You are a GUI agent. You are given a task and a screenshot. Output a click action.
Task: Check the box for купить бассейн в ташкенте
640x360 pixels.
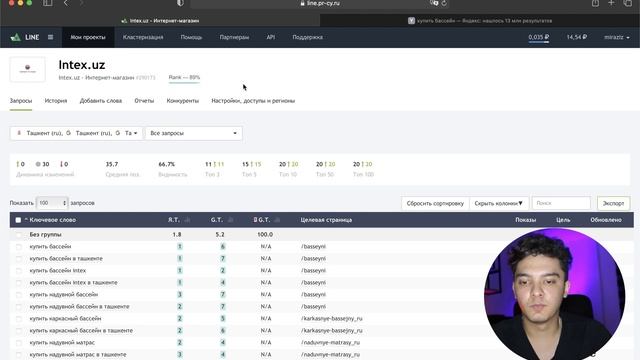pyautogui.click(x=19, y=259)
